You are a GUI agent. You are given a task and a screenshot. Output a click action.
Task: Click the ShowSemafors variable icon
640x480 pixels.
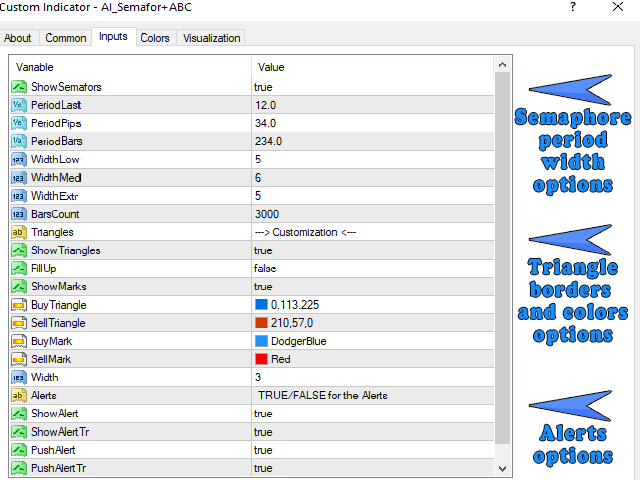point(19,87)
